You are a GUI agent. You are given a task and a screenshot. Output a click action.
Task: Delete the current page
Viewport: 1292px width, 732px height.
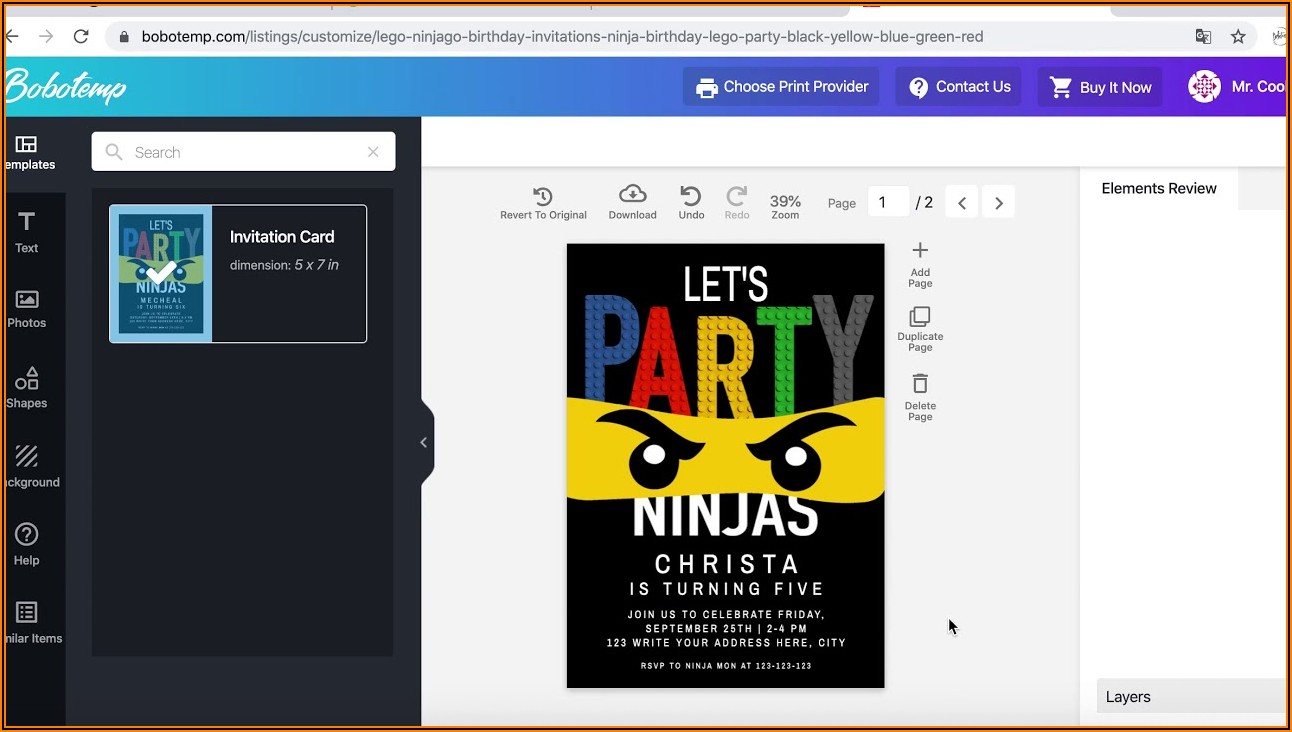(x=920, y=397)
